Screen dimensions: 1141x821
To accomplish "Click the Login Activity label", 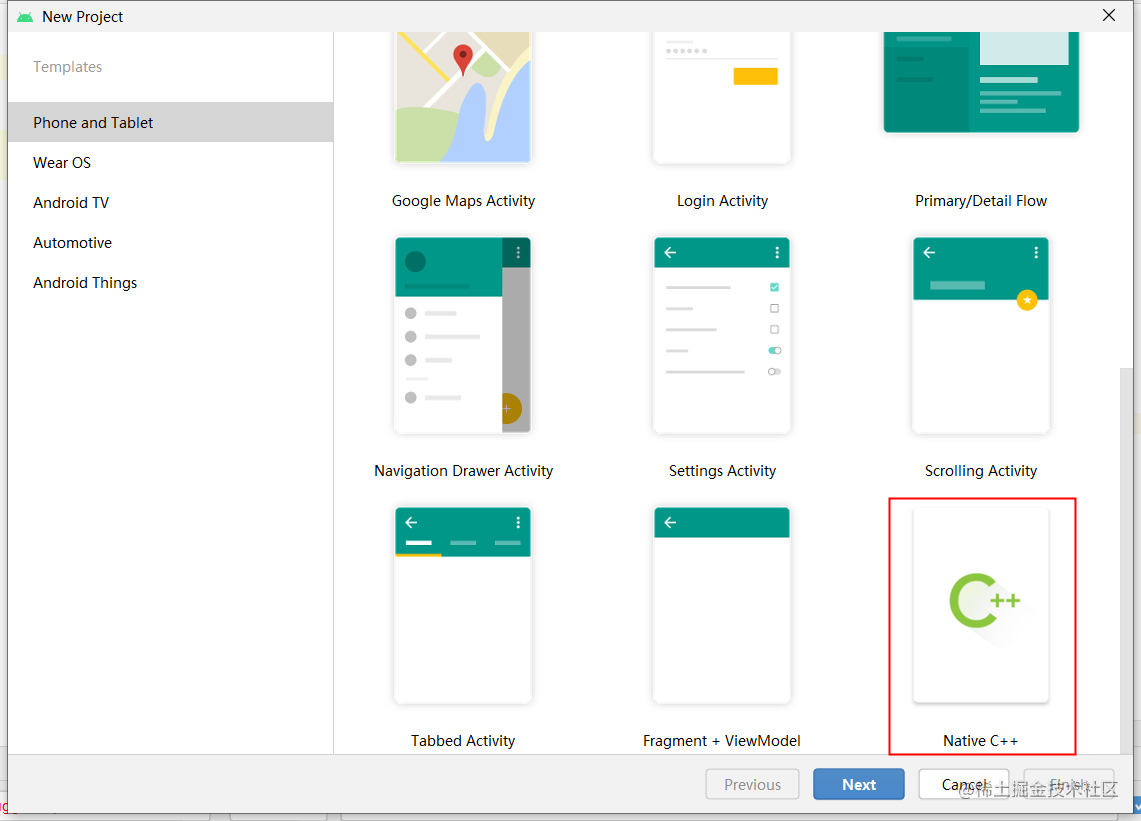I will tap(723, 201).
